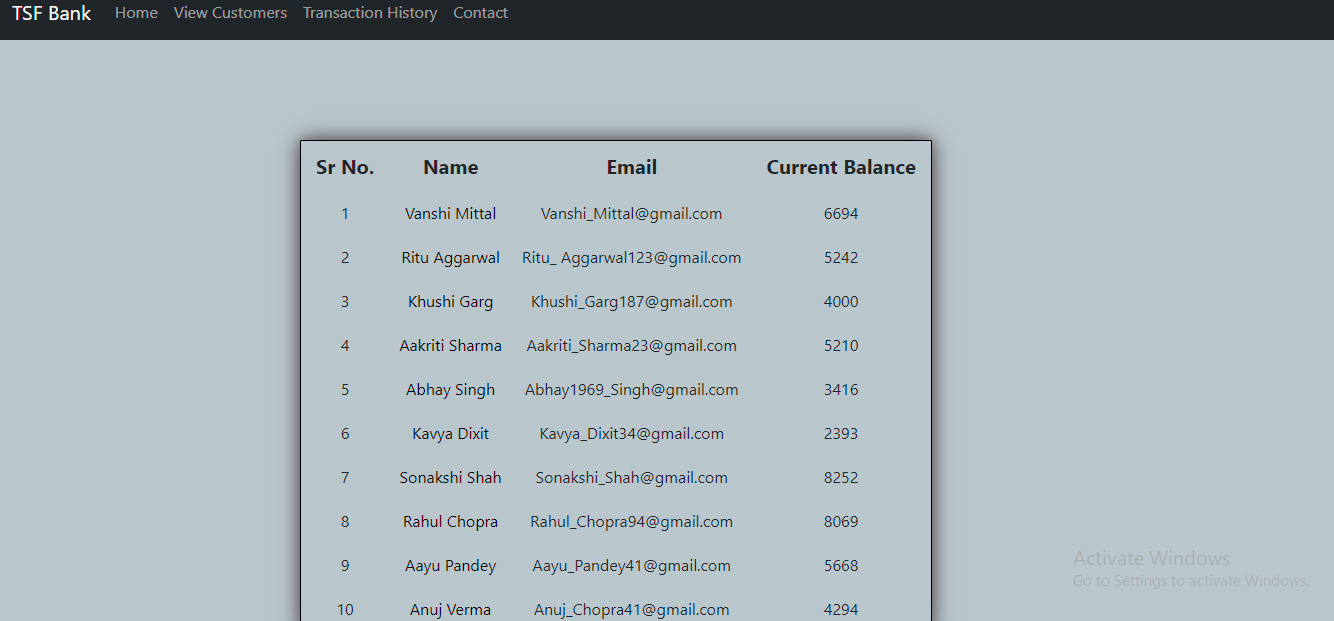
Task: Click email Vanshi_Mittal@gmail.com
Action: tap(631, 213)
